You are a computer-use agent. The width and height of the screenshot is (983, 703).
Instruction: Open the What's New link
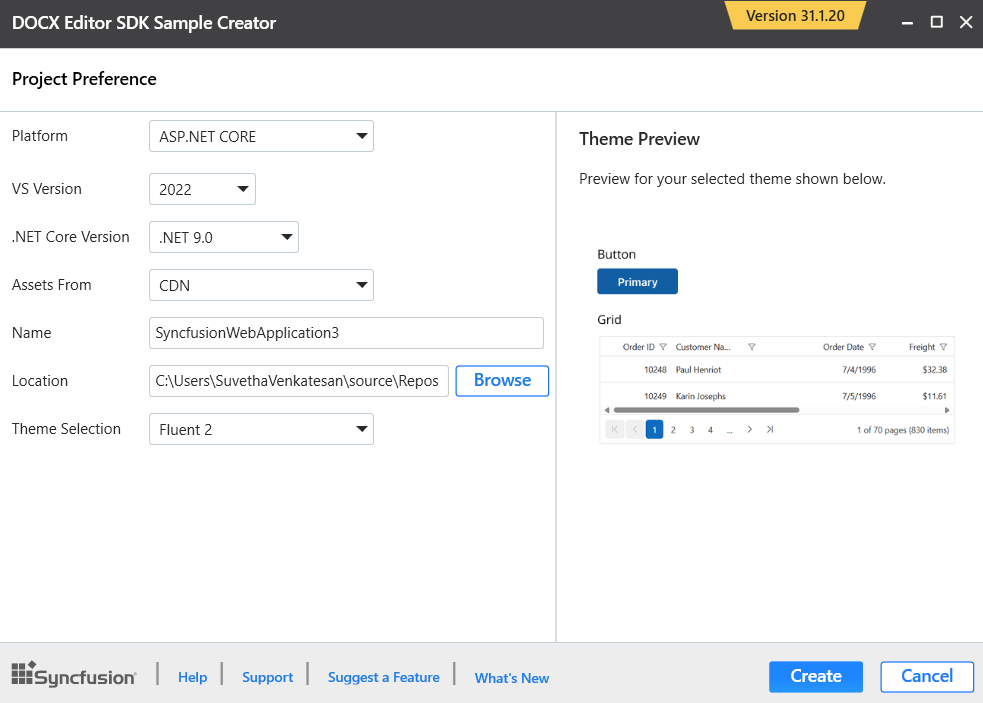click(x=511, y=677)
